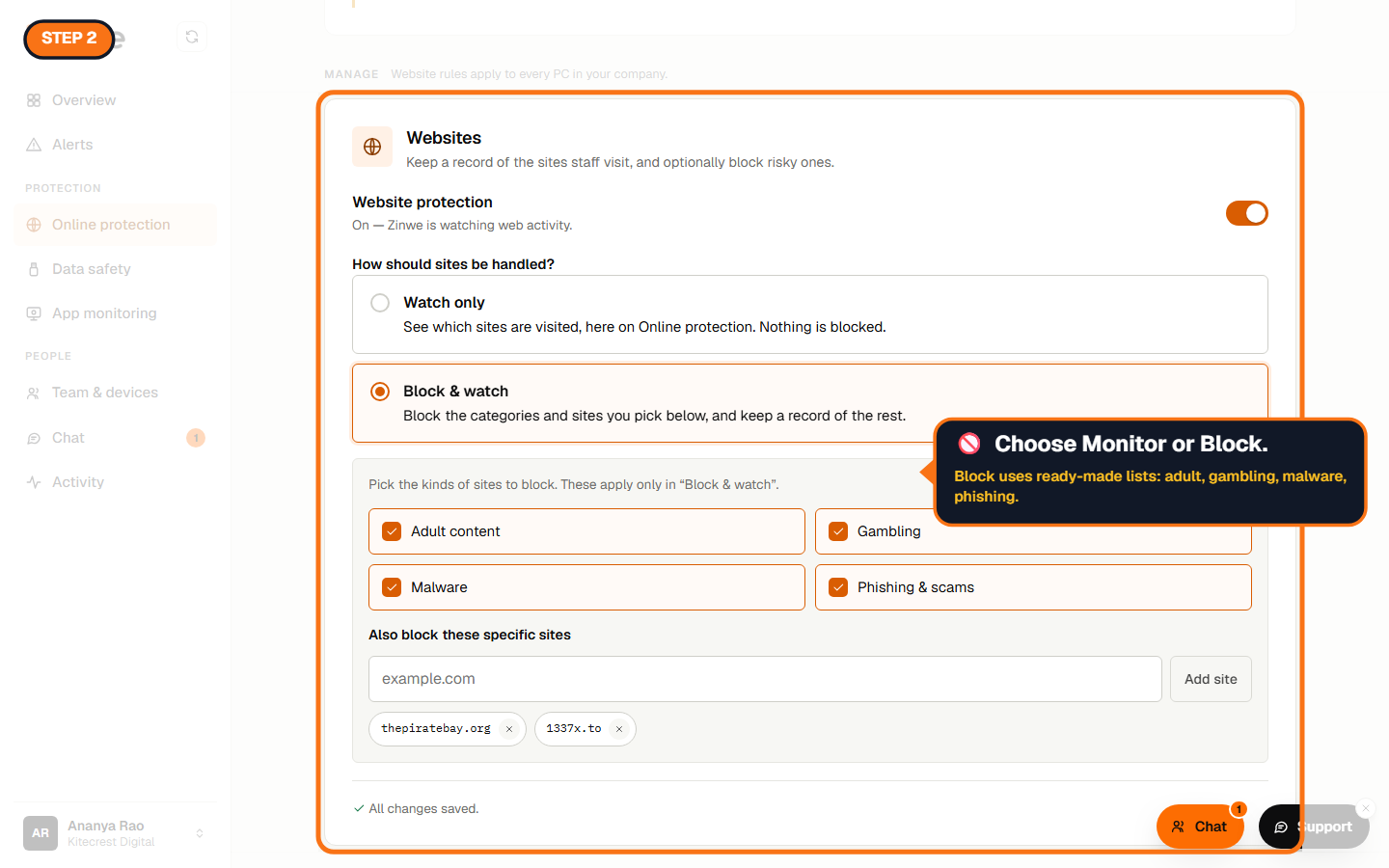Click the "Kitecrest Digital" company name

(x=111, y=842)
